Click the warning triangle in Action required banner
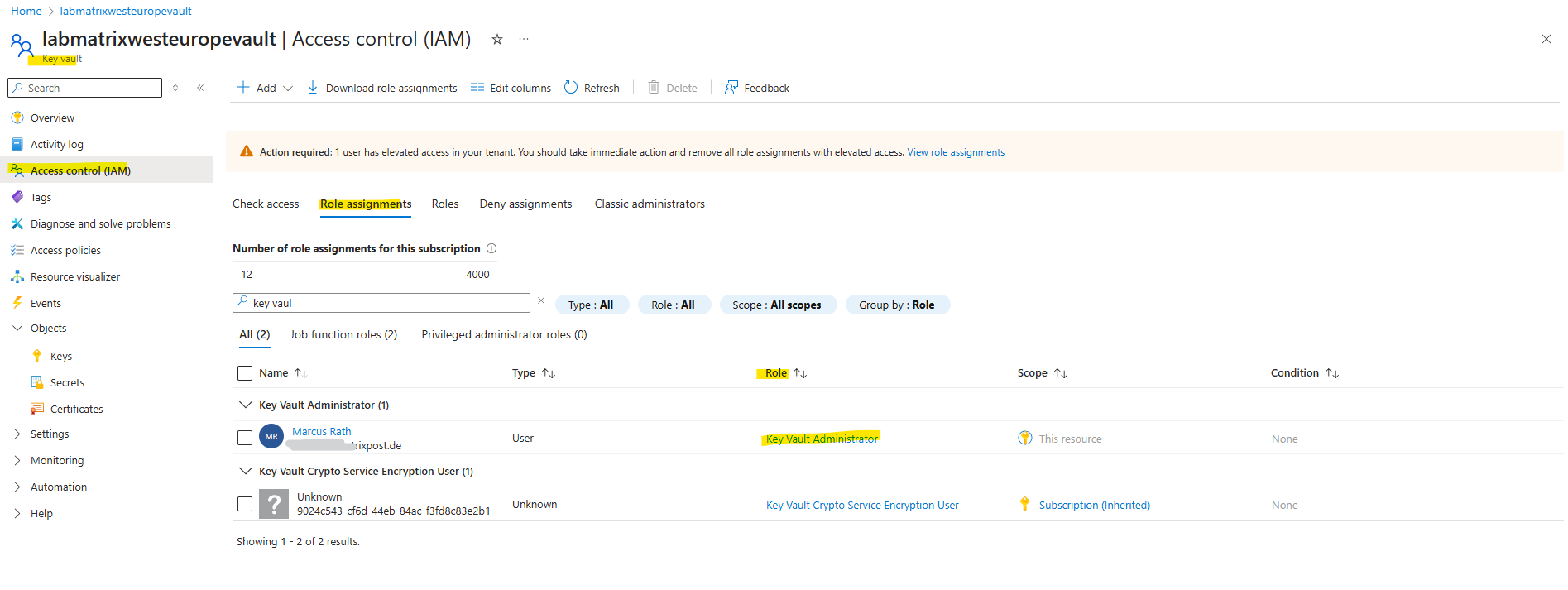The height and width of the screenshot is (590, 1568). click(x=247, y=151)
